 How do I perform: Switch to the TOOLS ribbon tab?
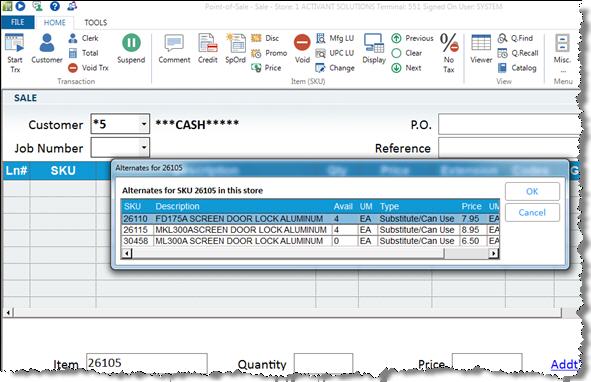click(x=95, y=23)
